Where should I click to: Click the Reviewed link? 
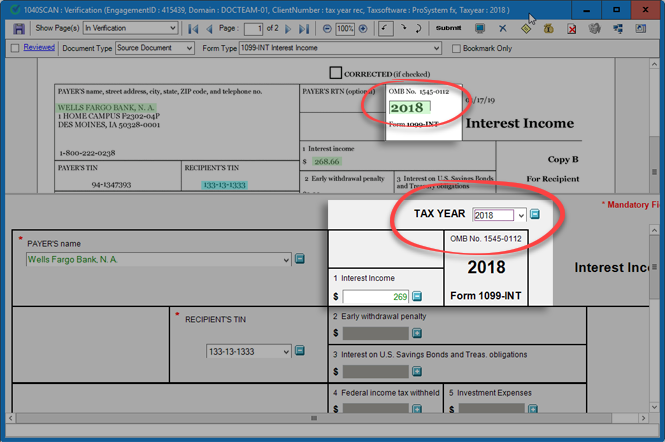coord(39,47)
